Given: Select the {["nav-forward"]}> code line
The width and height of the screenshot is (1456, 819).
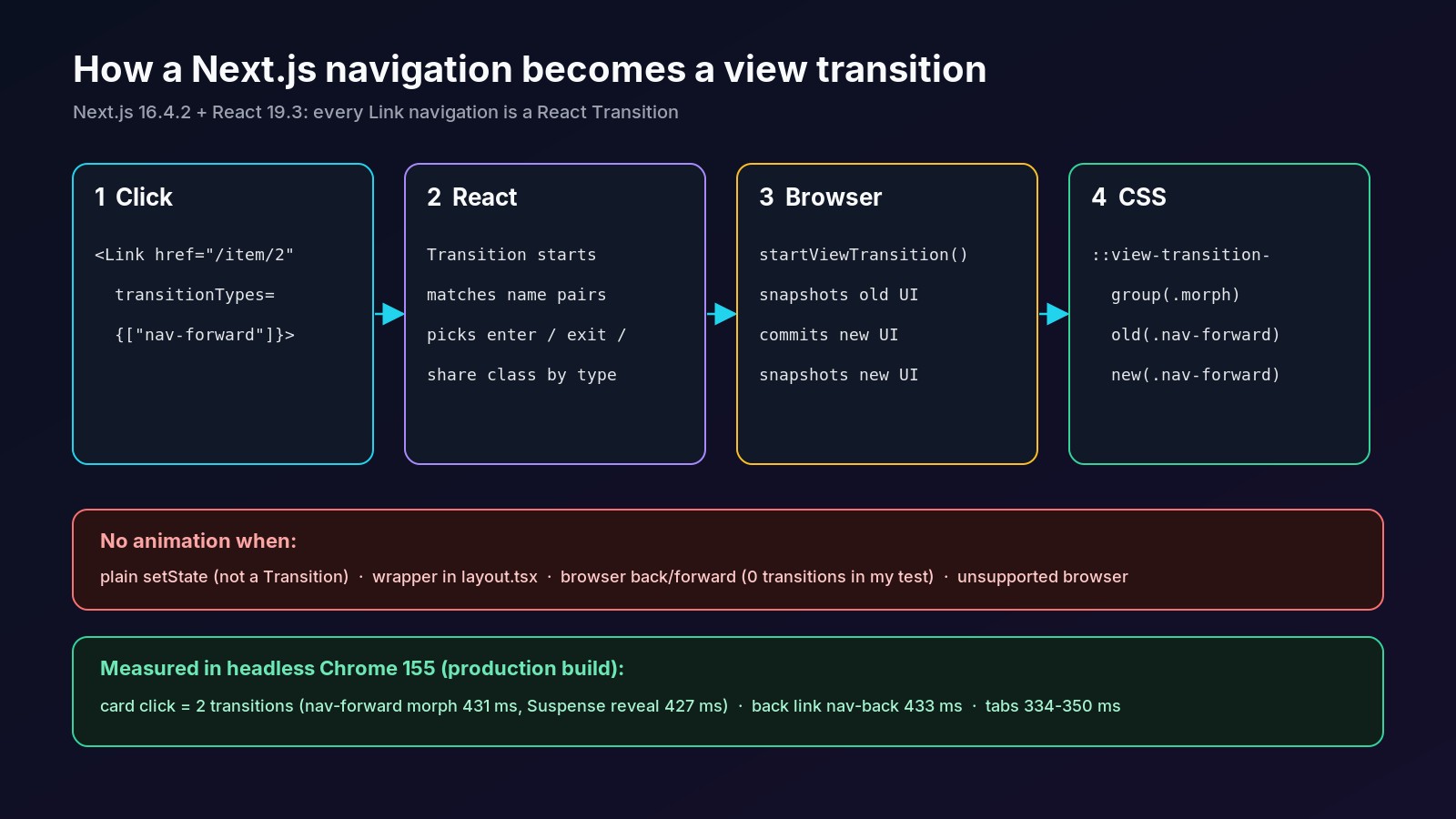Looking at the screenshot, I should 205,335.
